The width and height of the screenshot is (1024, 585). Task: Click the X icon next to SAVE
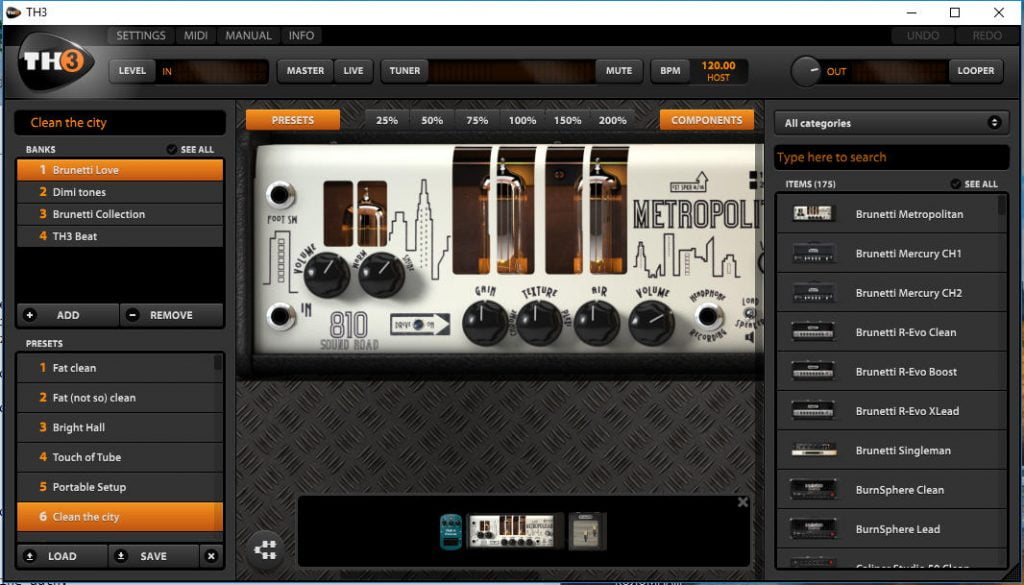pos(211,556)
